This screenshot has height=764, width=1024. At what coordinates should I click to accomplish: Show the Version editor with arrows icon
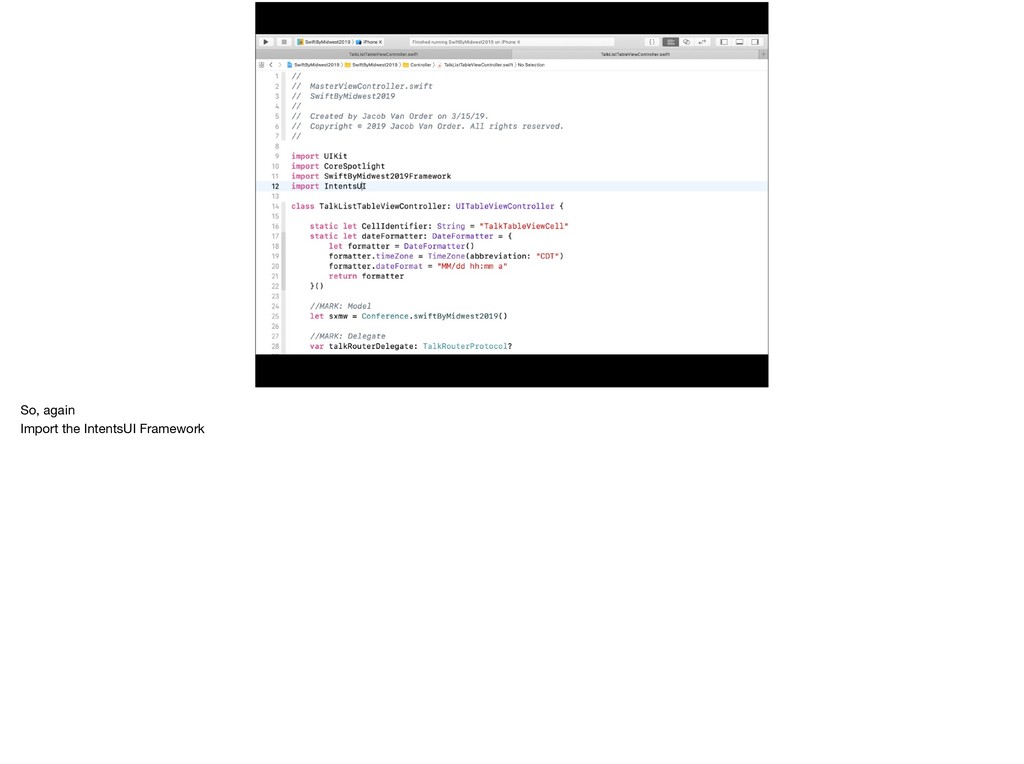tap(702, 42)
